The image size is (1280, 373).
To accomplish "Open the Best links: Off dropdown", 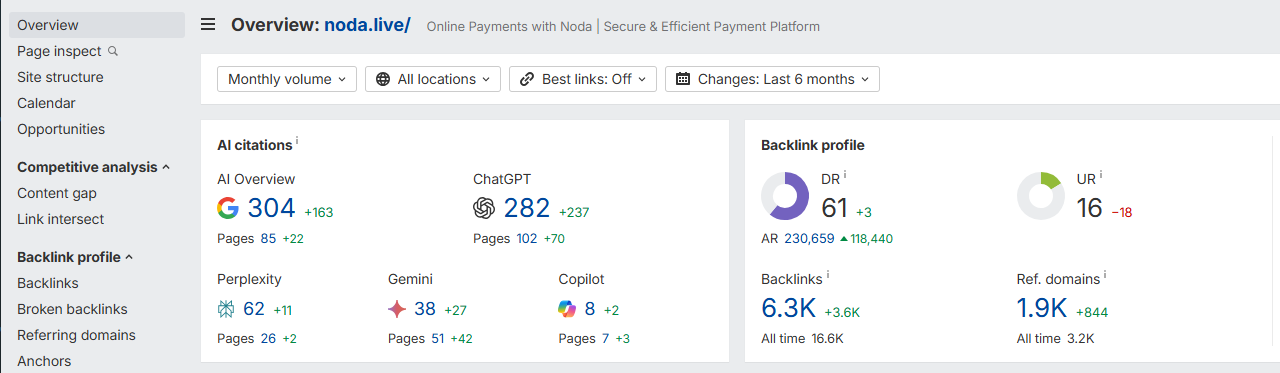I will (x=583, y=79).
